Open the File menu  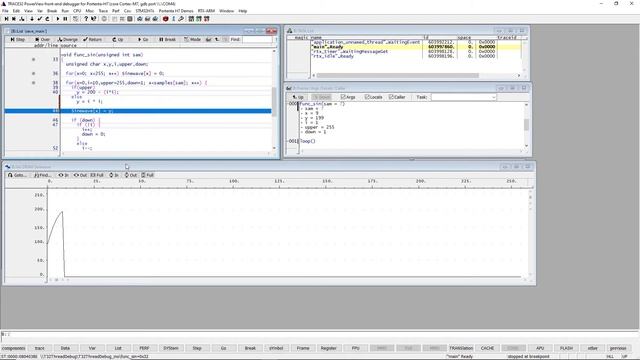[5, 11]
